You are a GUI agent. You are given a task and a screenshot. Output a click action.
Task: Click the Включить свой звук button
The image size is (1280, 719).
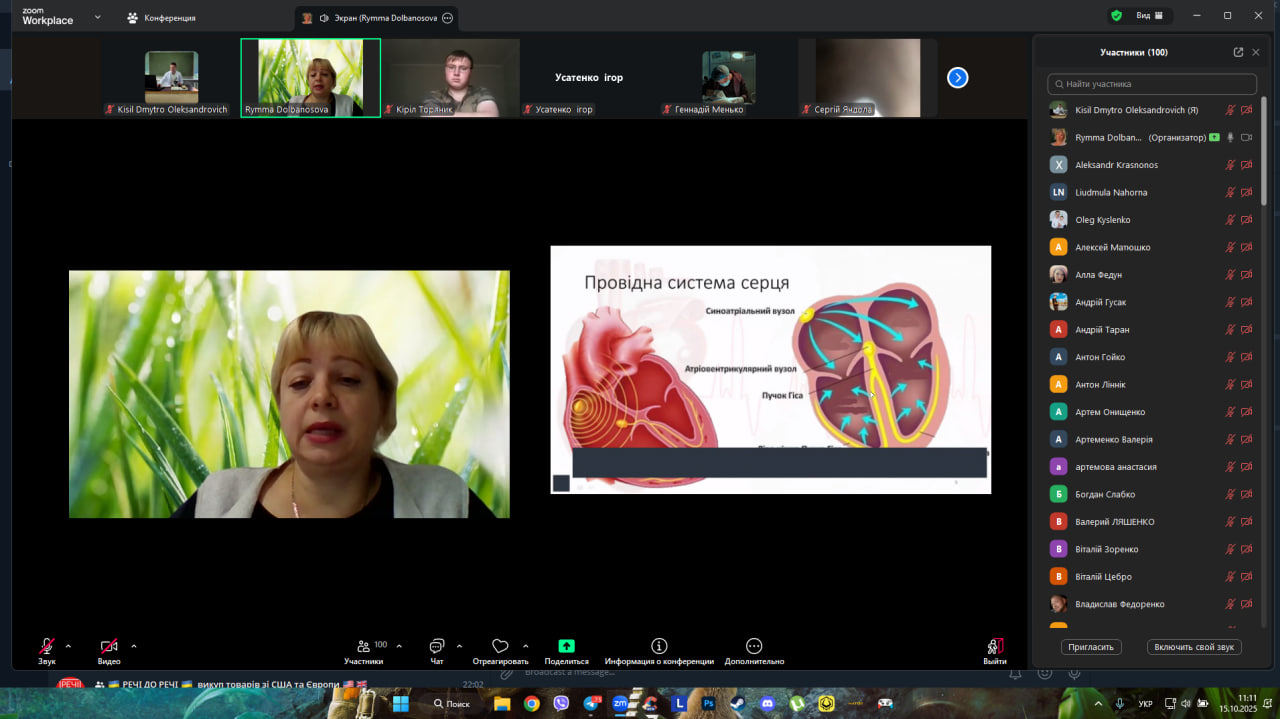[x=1194, y=647]
